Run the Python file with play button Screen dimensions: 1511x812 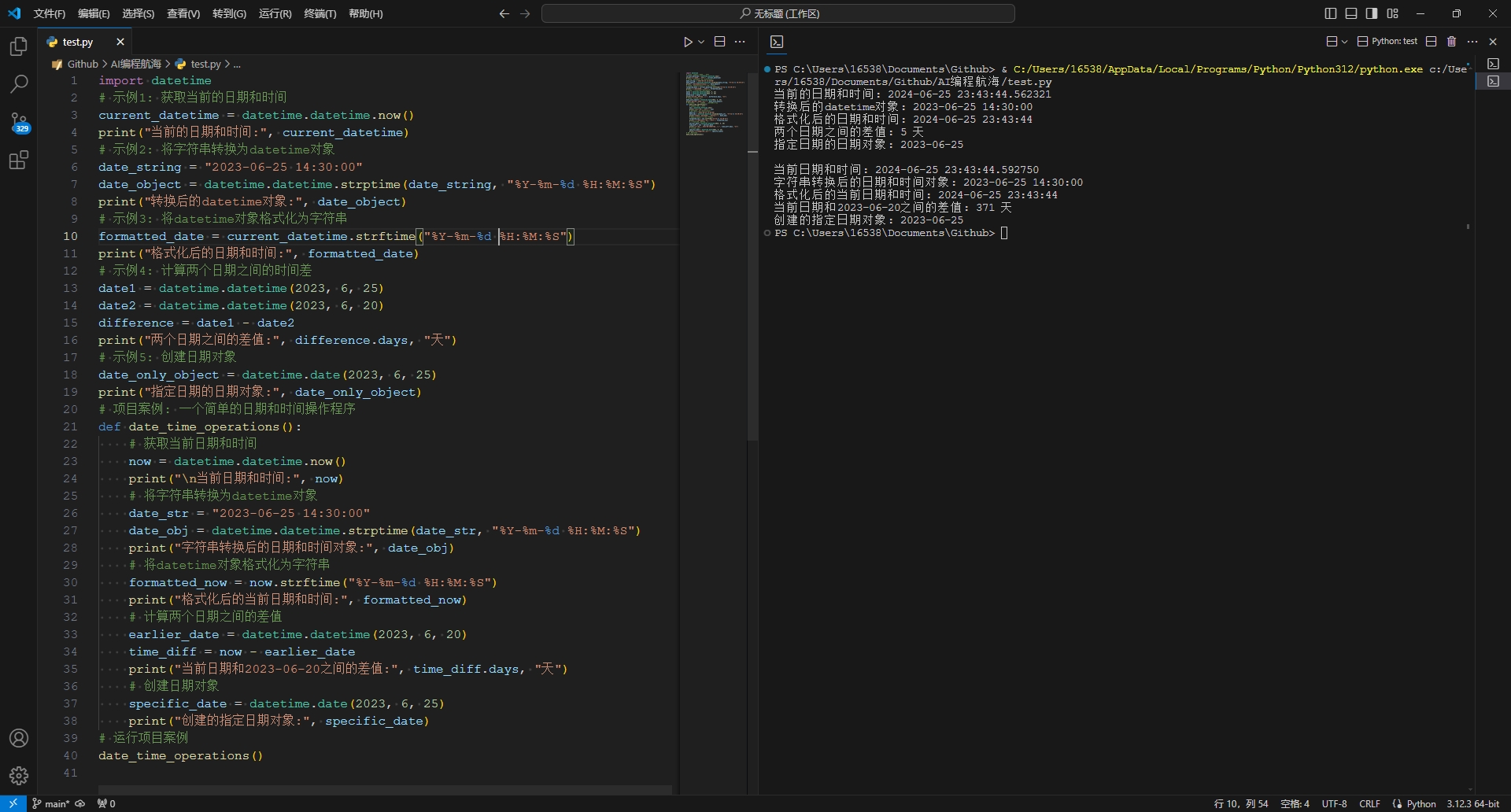pos(688,42)
